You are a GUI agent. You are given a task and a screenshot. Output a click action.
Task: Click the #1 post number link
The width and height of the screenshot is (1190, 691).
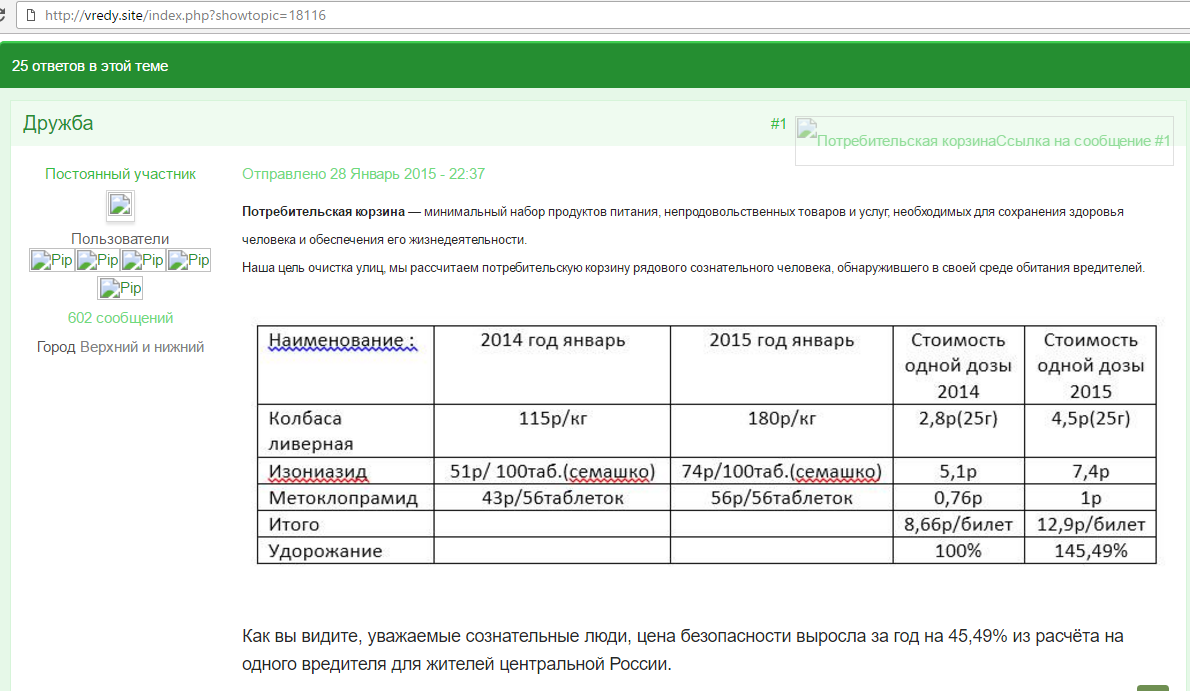click(778, 124)
